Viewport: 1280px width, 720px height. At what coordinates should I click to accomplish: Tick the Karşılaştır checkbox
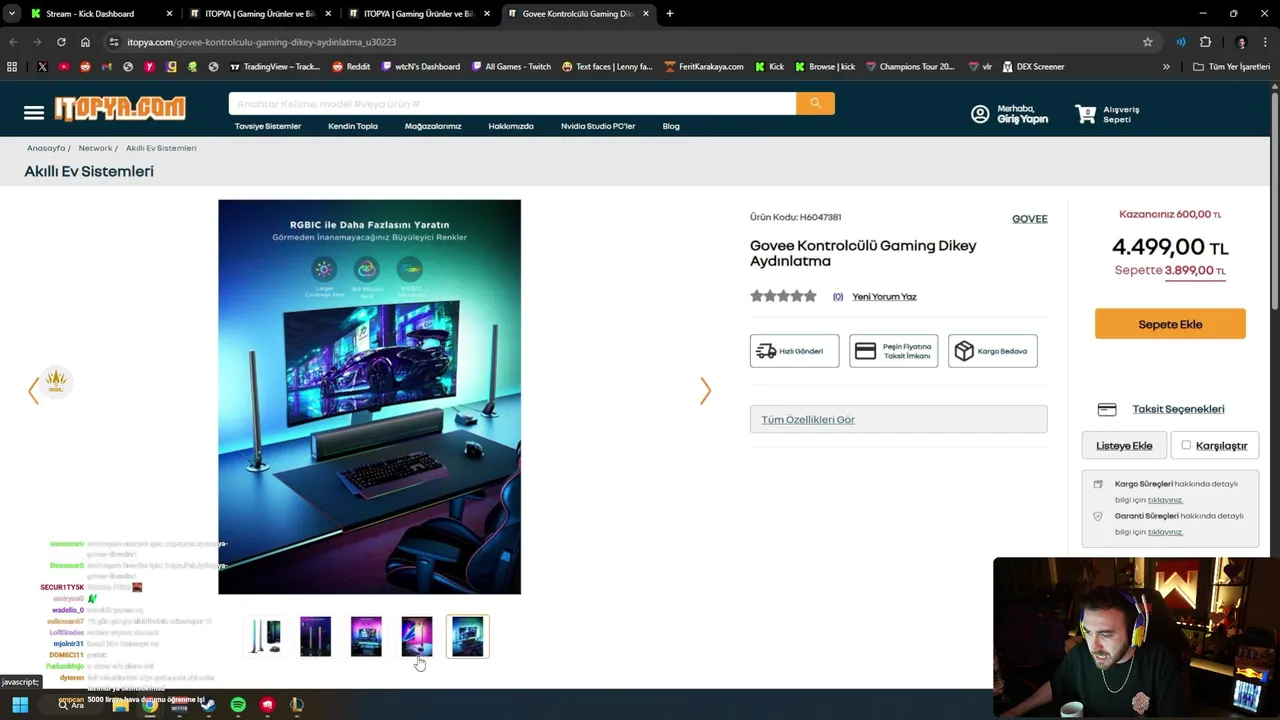[x=1186, y=445]
